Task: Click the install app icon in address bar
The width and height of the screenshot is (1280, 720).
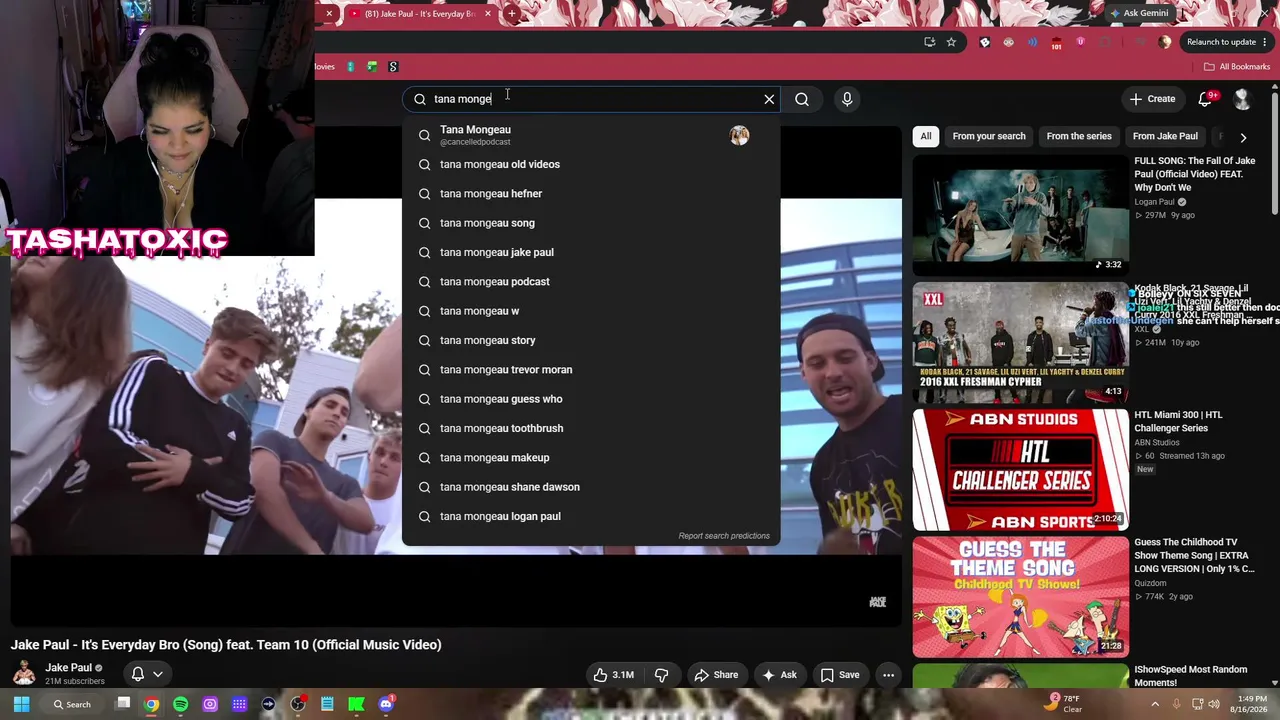Action: pyautogui.click(x=929, y=42)
